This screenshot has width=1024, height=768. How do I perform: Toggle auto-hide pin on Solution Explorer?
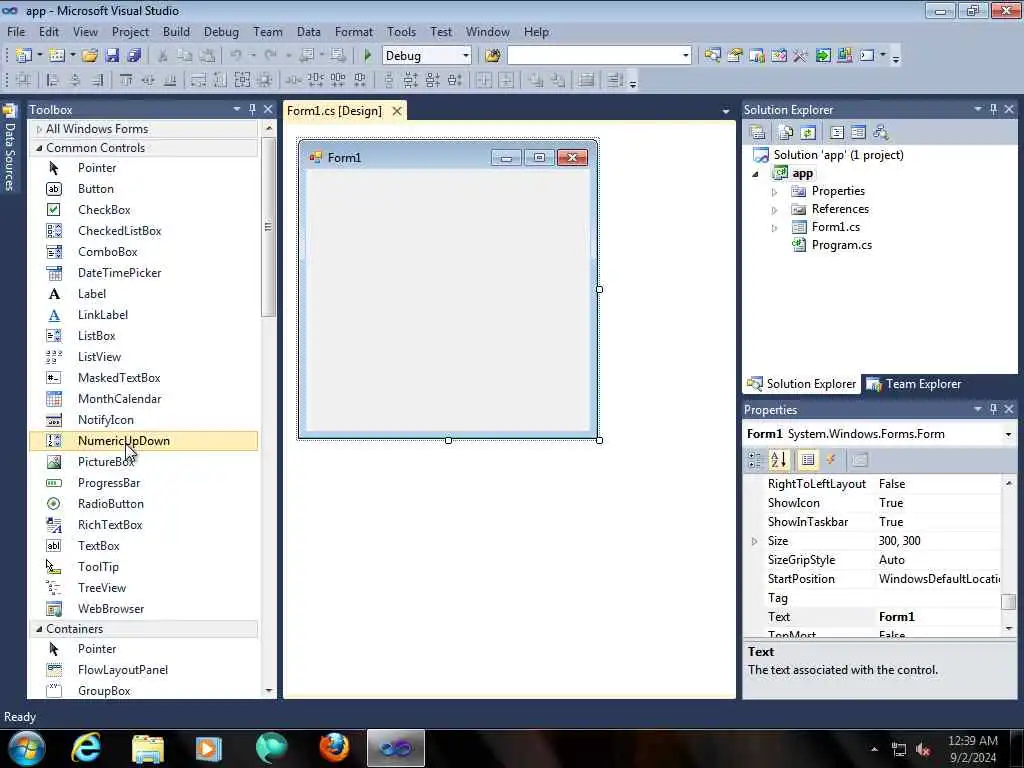993,109
